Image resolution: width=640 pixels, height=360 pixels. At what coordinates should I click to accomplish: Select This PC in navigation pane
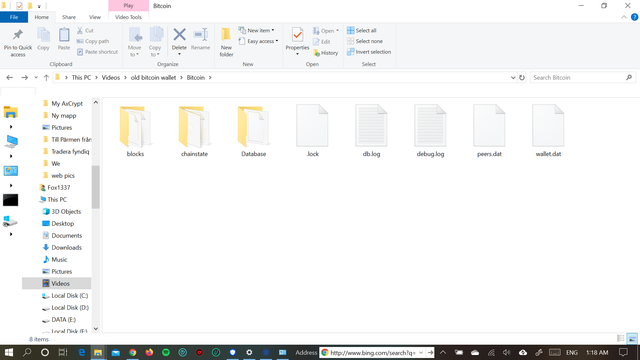pos(57,200)
